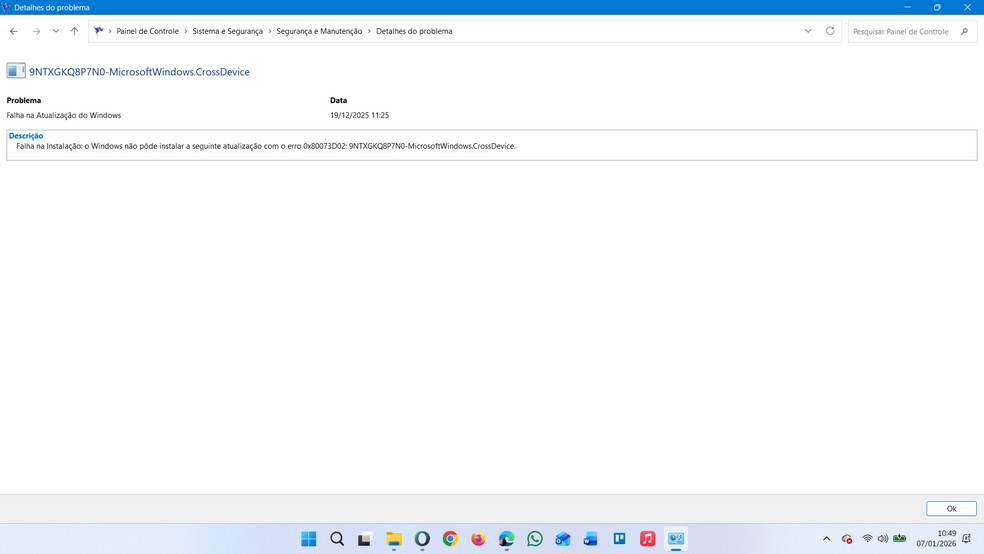Refresh the Detalhes do problema page

click(830, 31)
